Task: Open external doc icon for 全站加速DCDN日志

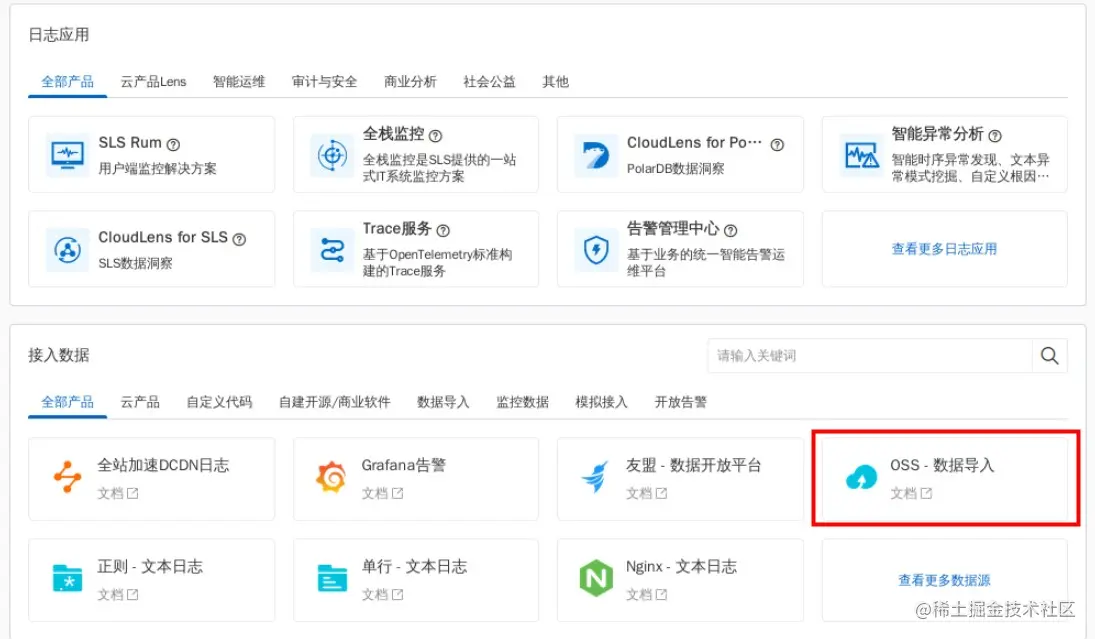Action: [x=132, y=494]
